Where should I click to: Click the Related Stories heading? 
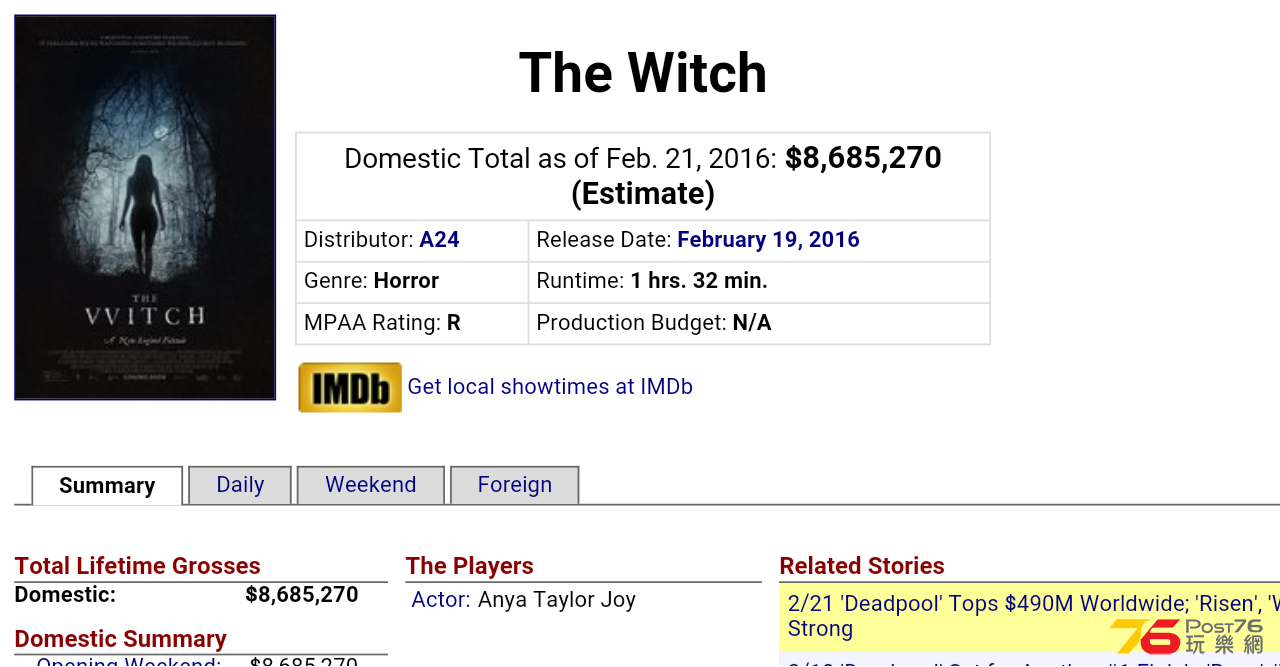862,566
